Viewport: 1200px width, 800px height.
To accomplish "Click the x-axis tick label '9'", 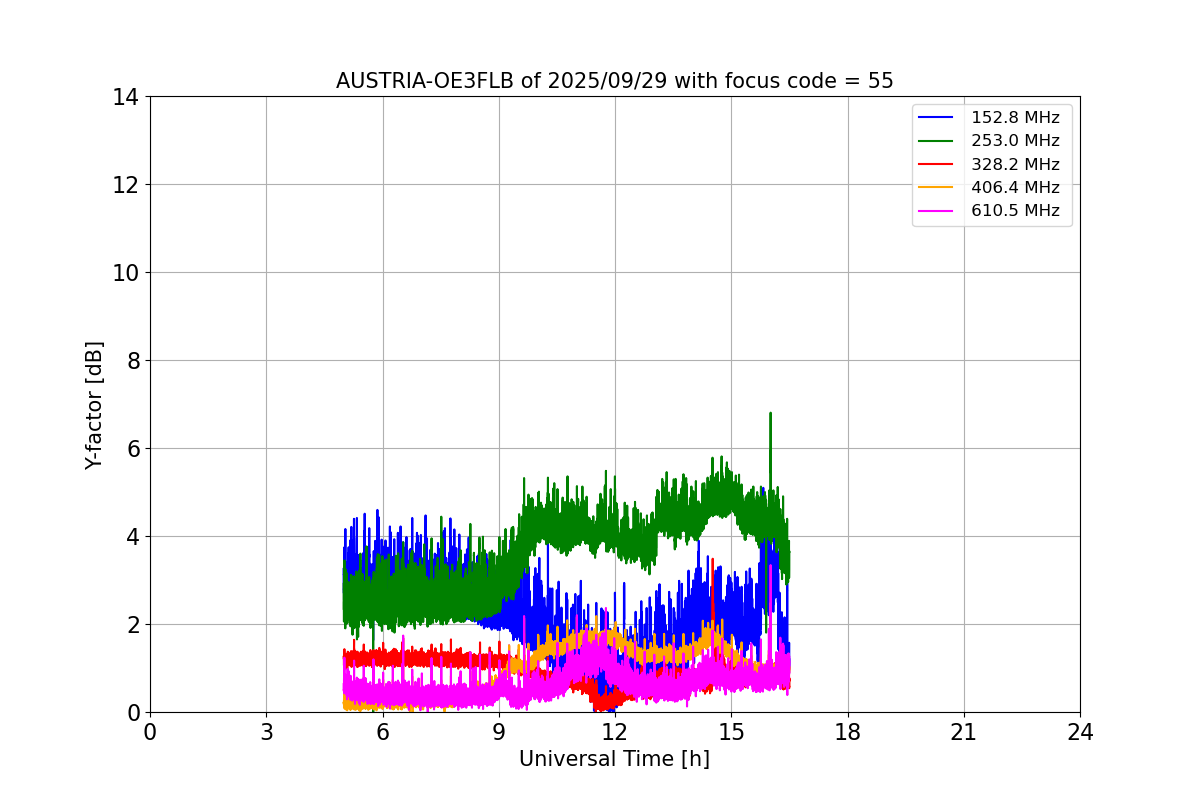I will (x=499, y=732).
